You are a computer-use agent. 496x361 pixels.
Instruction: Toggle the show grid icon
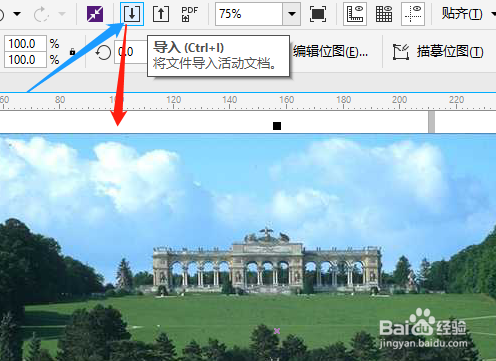tap(384, 14)
